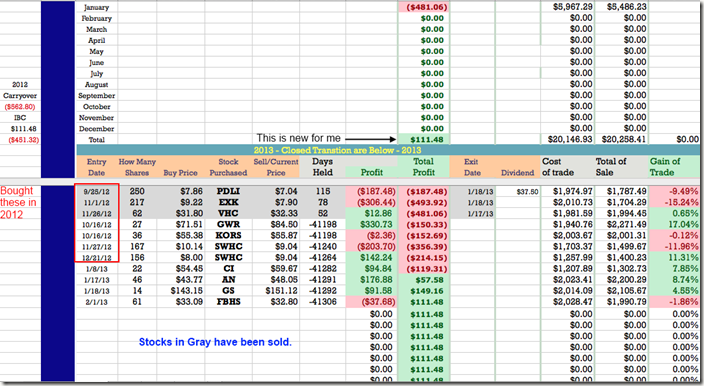Select the Entry Date column header
Screen dimensions: 704x386
pyautogui.click(x=97, y=167)
